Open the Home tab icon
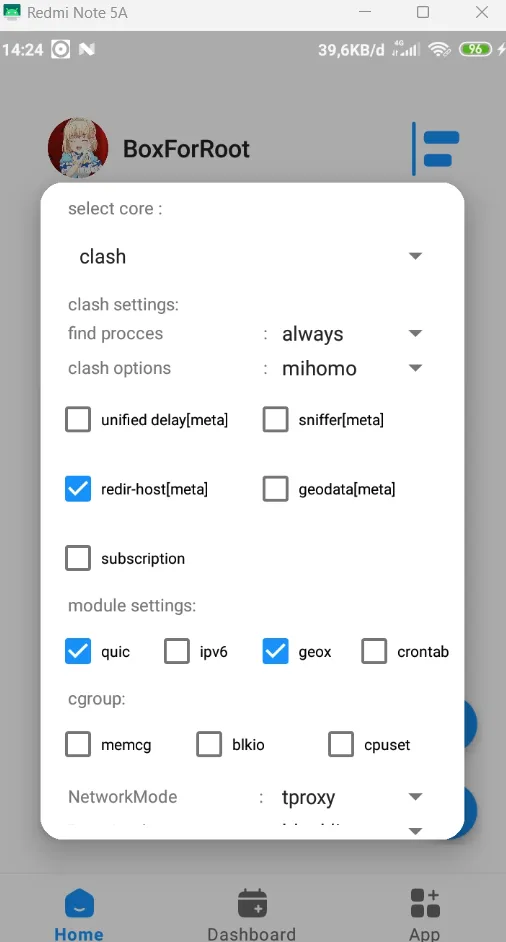This screenshot has width=506, height=942. coord(79,903)
